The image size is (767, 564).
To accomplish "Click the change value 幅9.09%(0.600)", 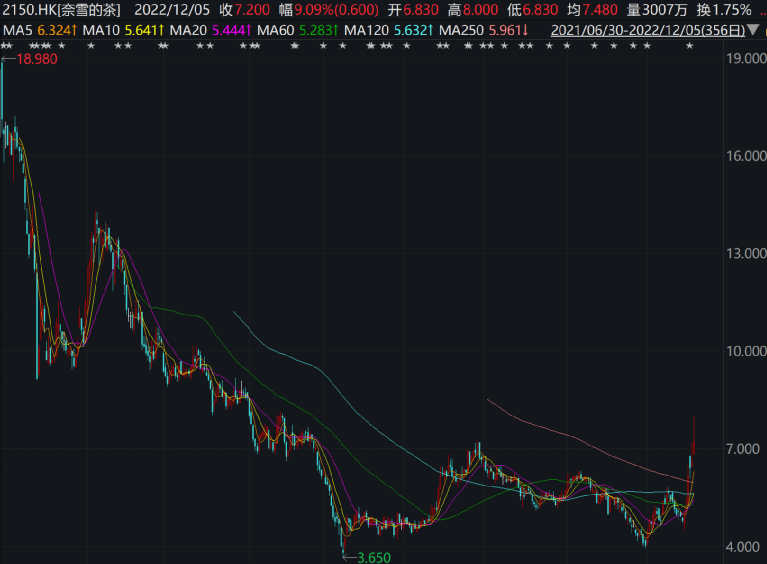I will 329,9.
